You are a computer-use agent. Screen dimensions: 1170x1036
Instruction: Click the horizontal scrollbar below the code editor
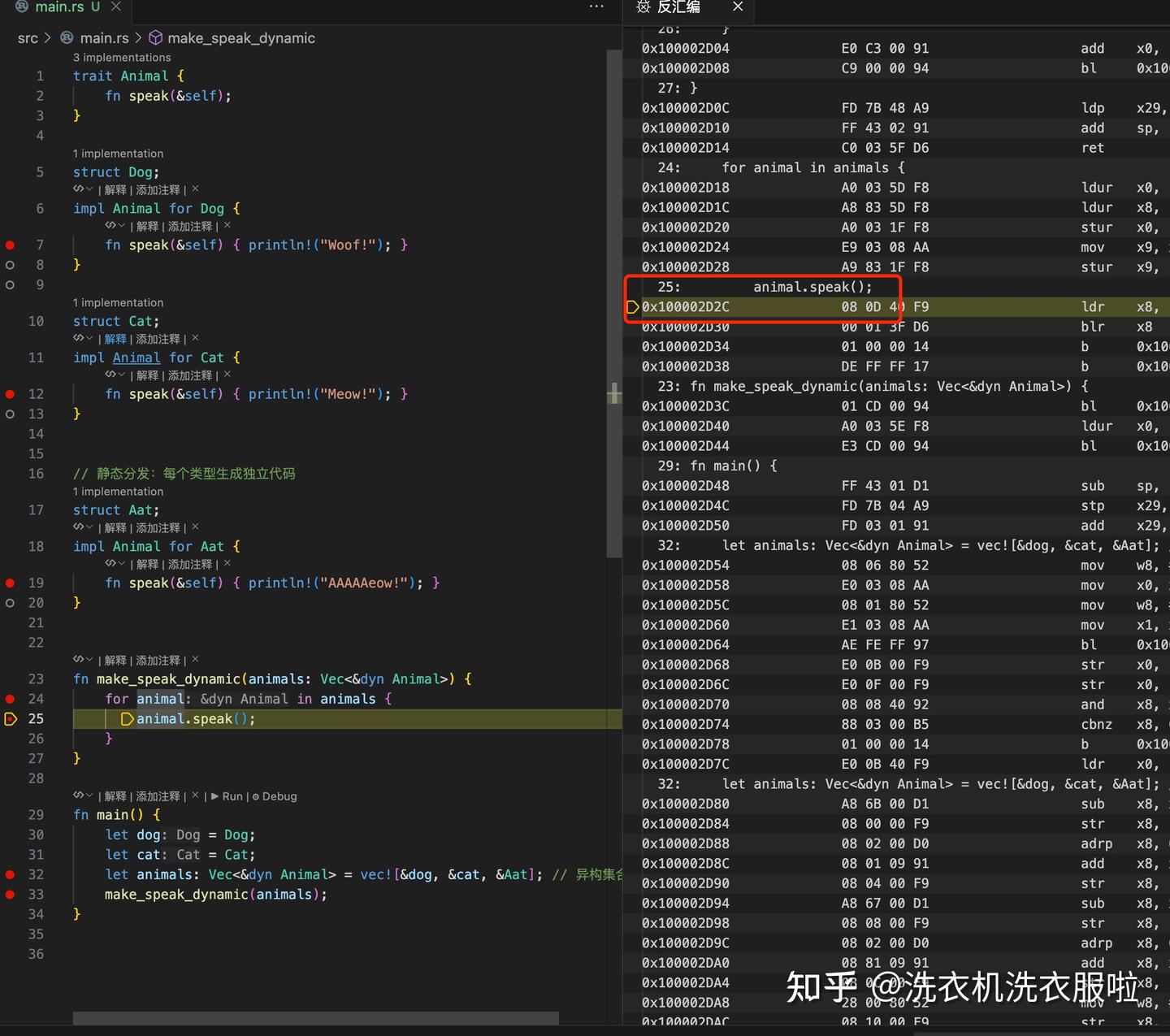315,1018
